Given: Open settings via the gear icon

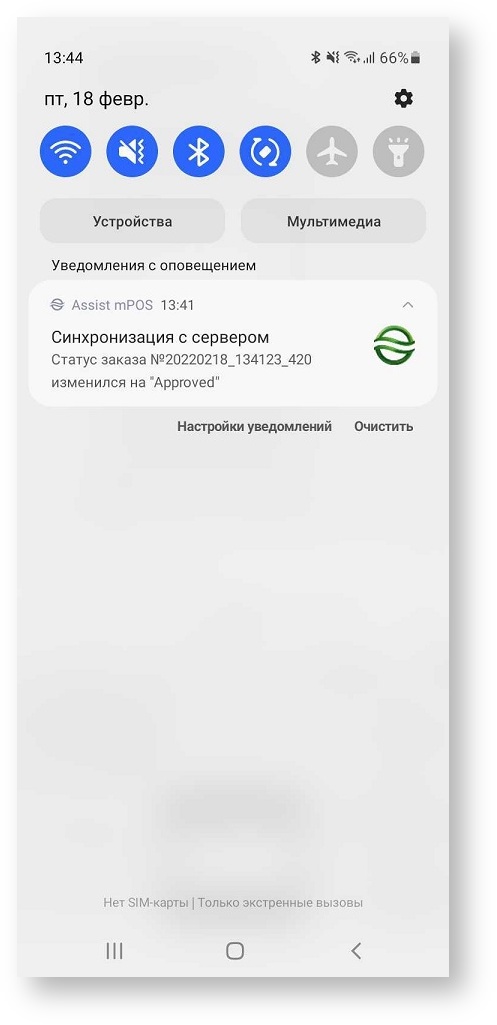Looking at the screenshot, I should pos(403,99).
